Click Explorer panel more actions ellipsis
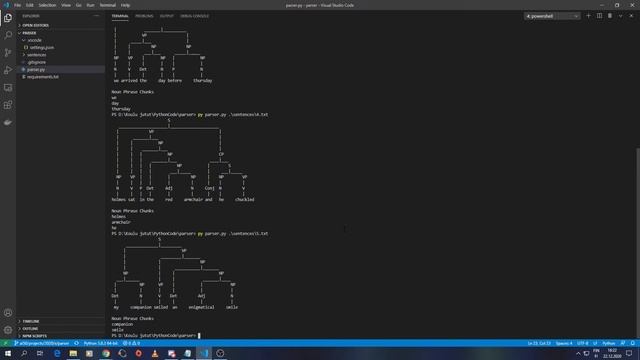 [x=96, y=16]
